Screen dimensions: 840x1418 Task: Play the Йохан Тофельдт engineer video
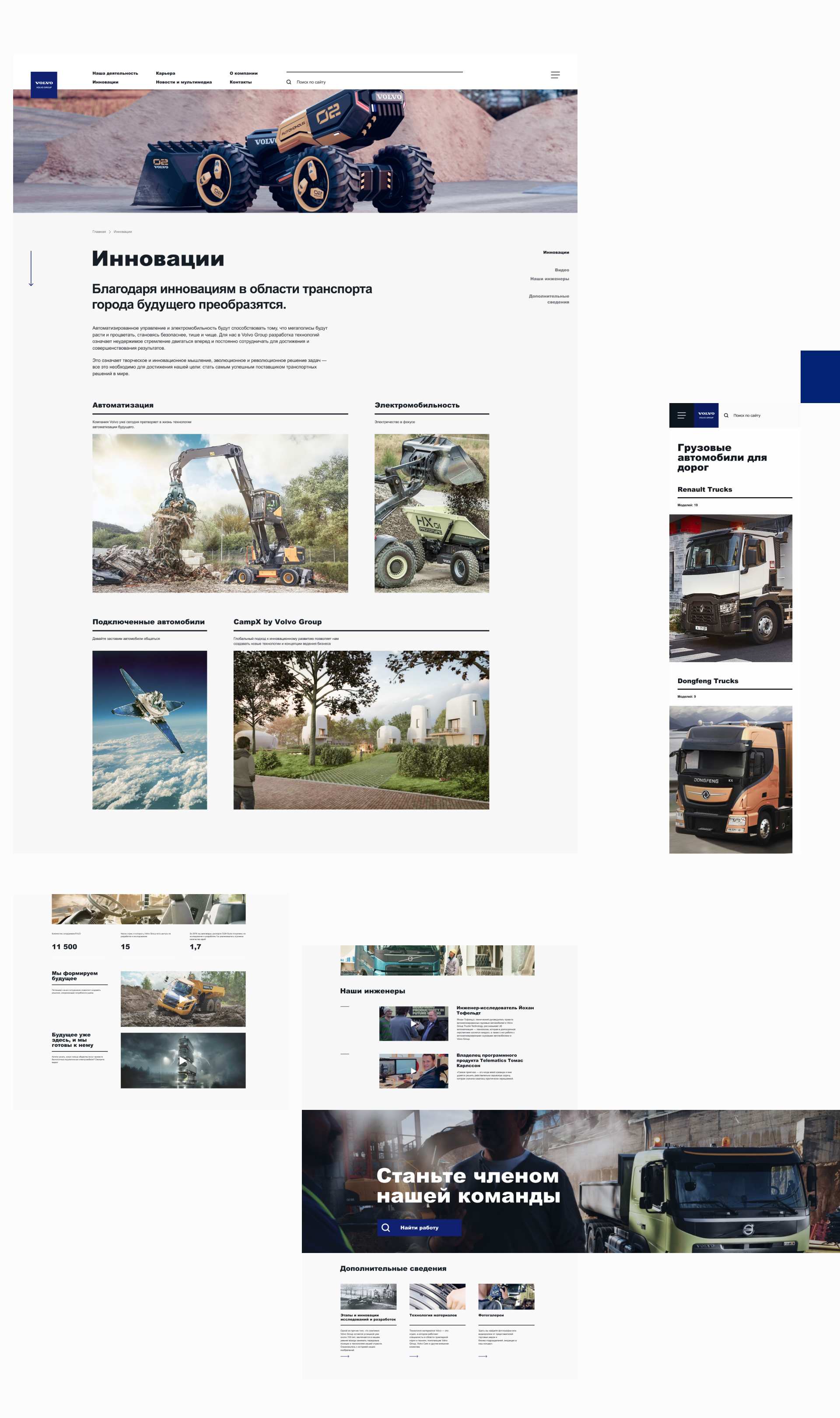click(413, 1023)
